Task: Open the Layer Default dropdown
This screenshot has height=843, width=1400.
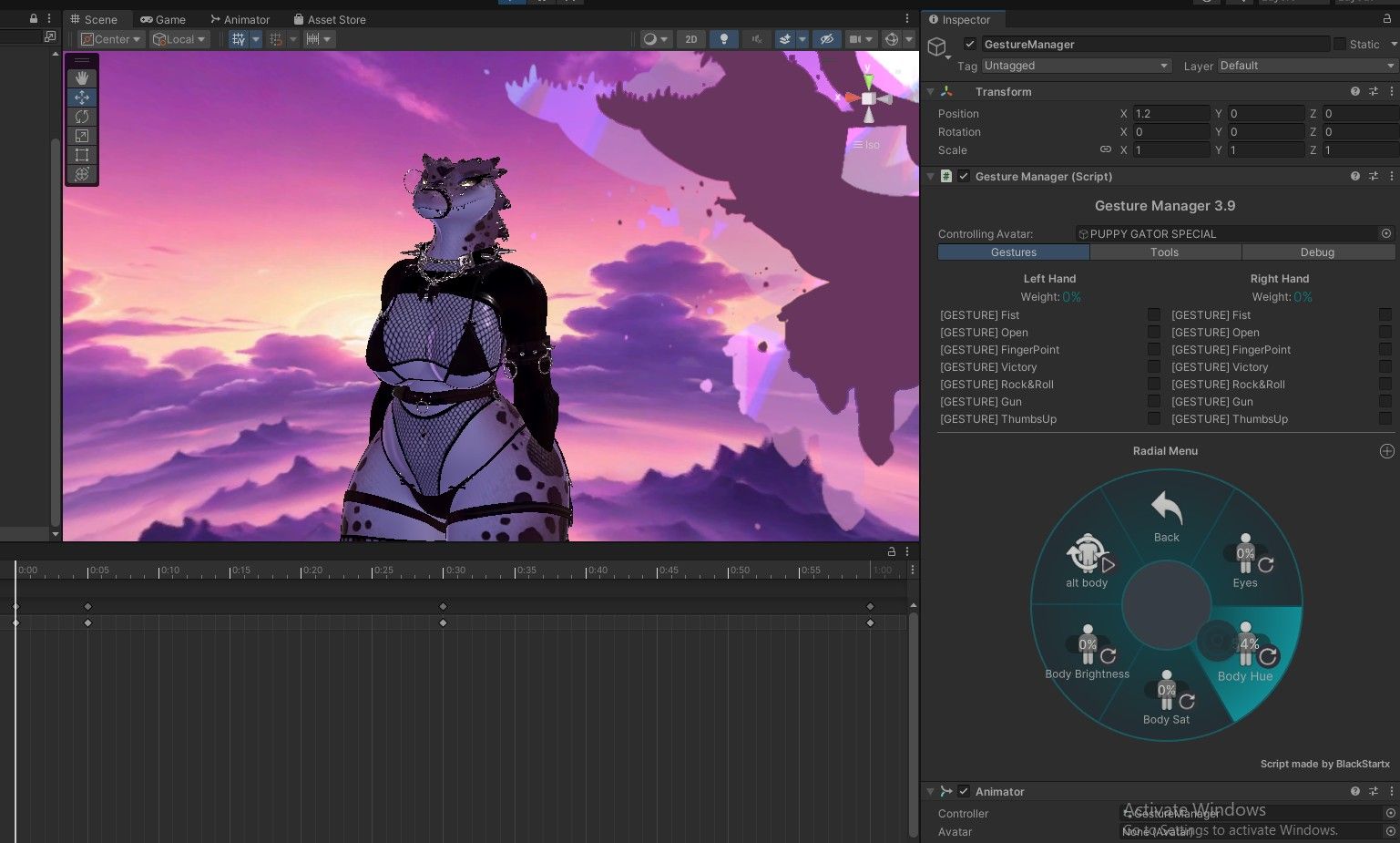Action: 1307,66
